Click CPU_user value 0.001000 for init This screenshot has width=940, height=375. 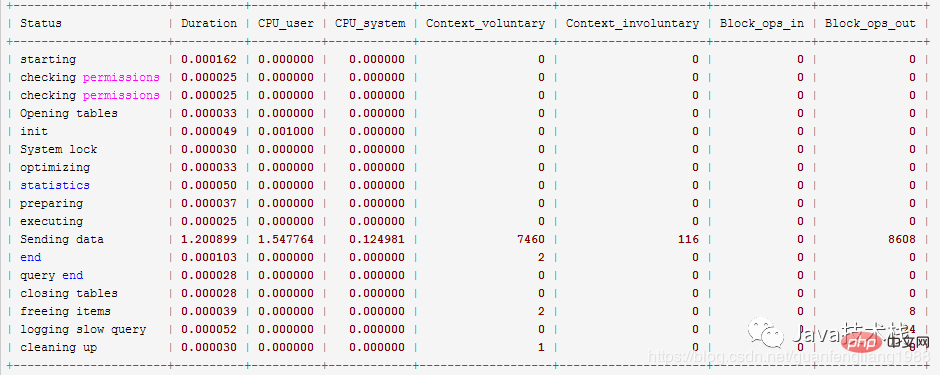tap(286, 131)
